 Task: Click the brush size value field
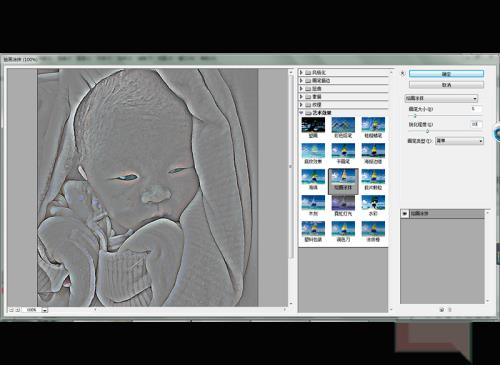(x=476, y=109)
